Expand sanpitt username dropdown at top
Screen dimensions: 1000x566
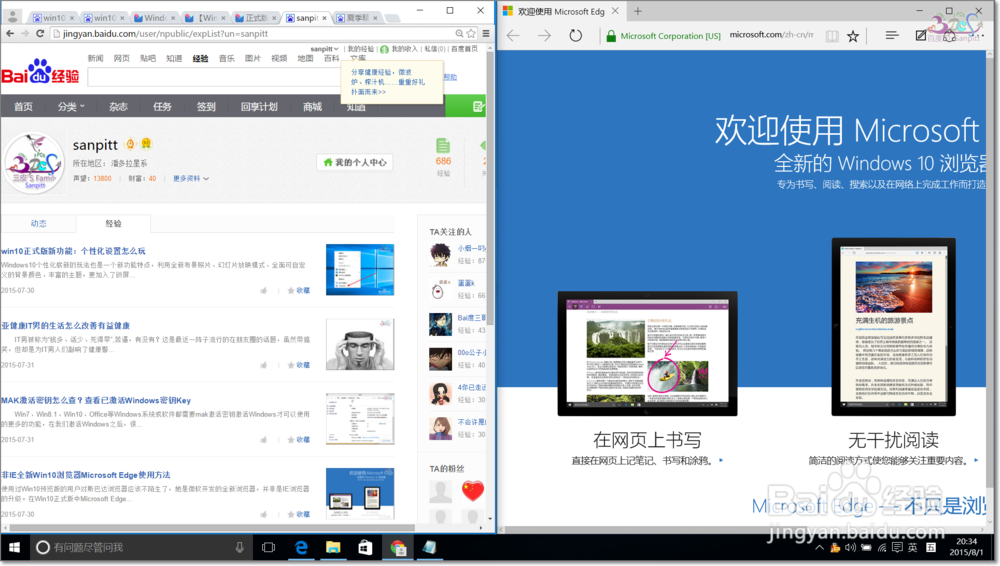[325, 49]
